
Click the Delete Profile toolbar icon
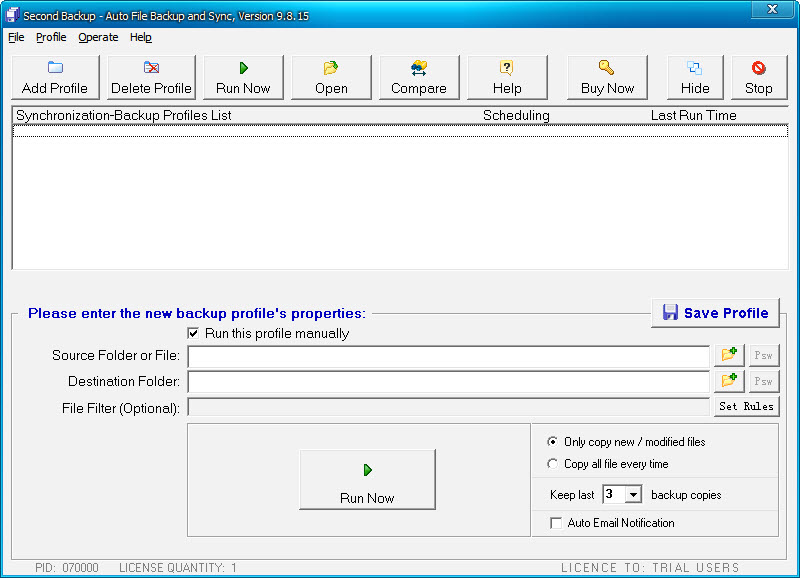[x=151, y=68]
